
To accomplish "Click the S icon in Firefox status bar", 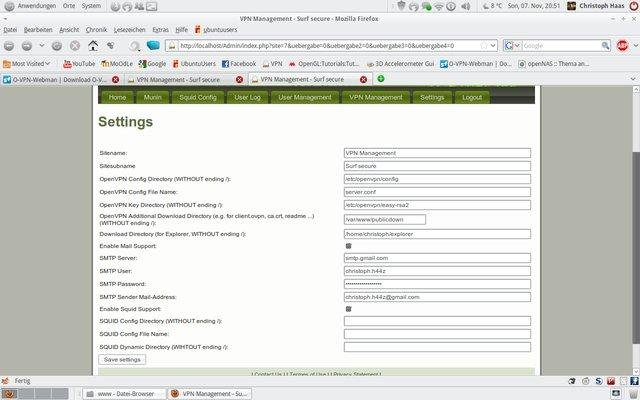I will coord(598,381).
